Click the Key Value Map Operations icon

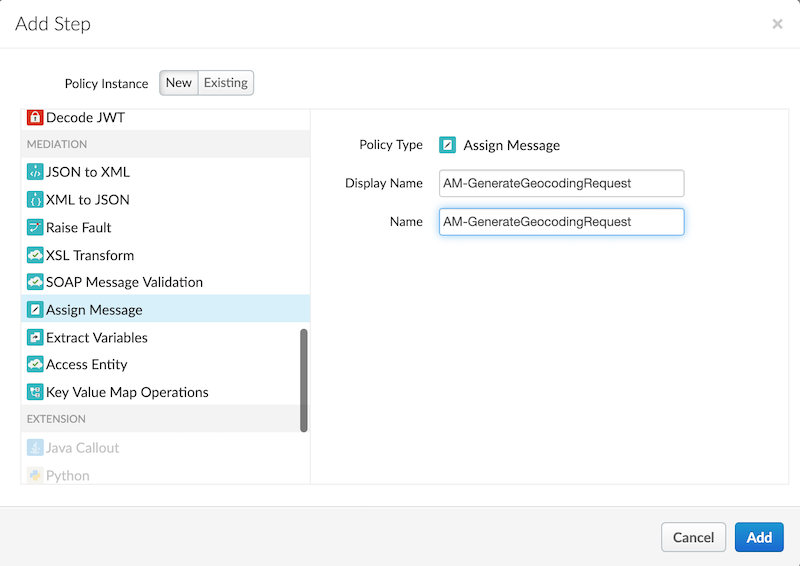pyautogui.click(x=35, y=392)
